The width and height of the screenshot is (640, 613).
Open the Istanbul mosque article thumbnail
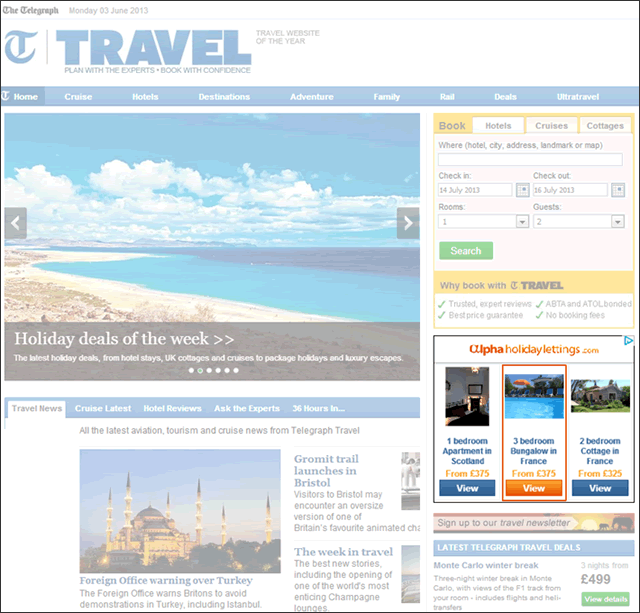(180, 510)
